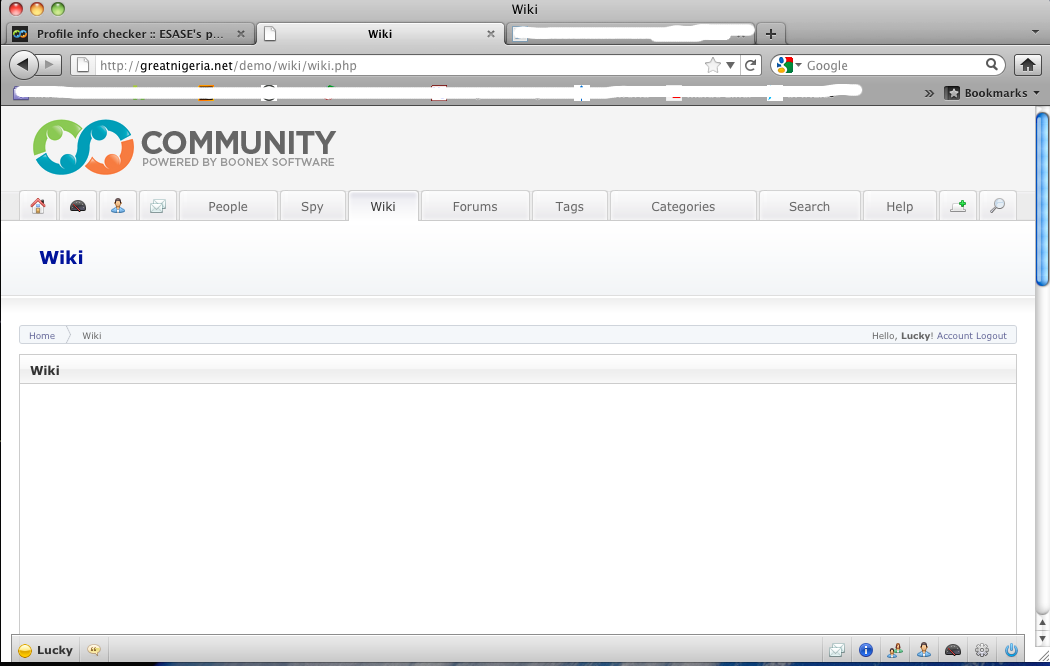The width and height of the screenshot is (1050, 666).
Task: Go to the site home icon
Action: coord(38,206)
